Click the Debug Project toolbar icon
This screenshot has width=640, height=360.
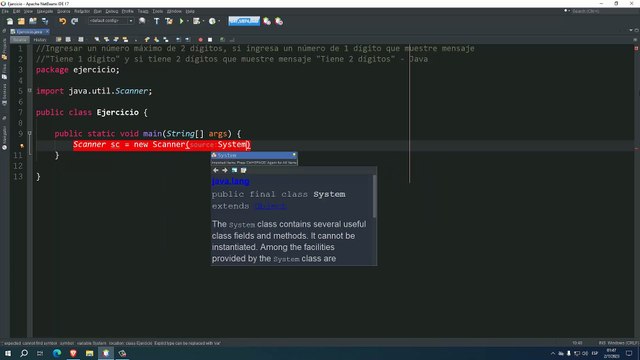point(197,21)
